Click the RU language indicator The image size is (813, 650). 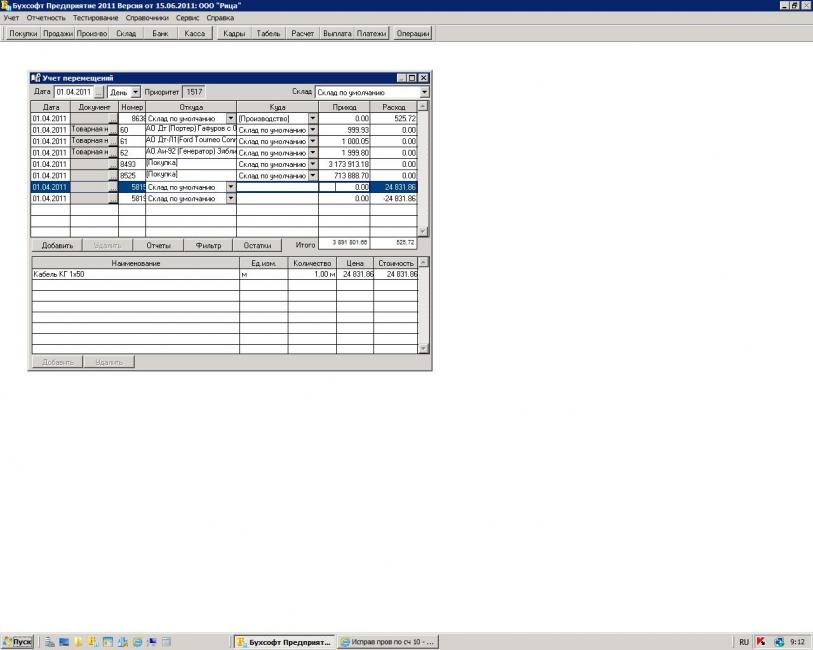[x=743, y=641]
